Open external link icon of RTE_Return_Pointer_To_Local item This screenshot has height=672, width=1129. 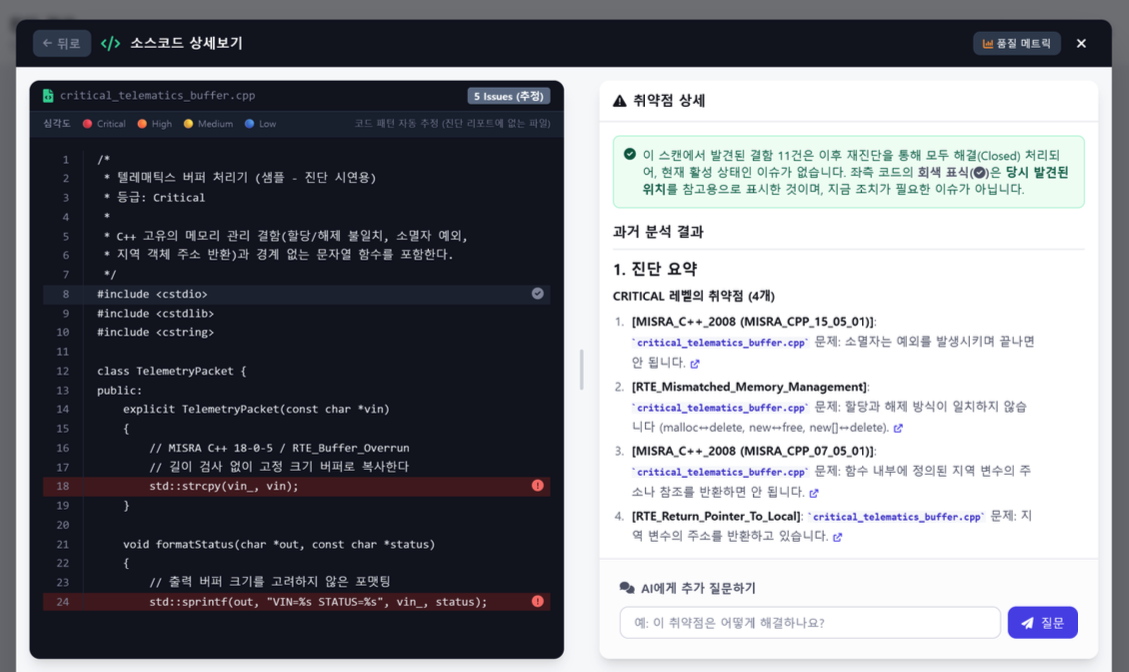click(x=837, y=537)
